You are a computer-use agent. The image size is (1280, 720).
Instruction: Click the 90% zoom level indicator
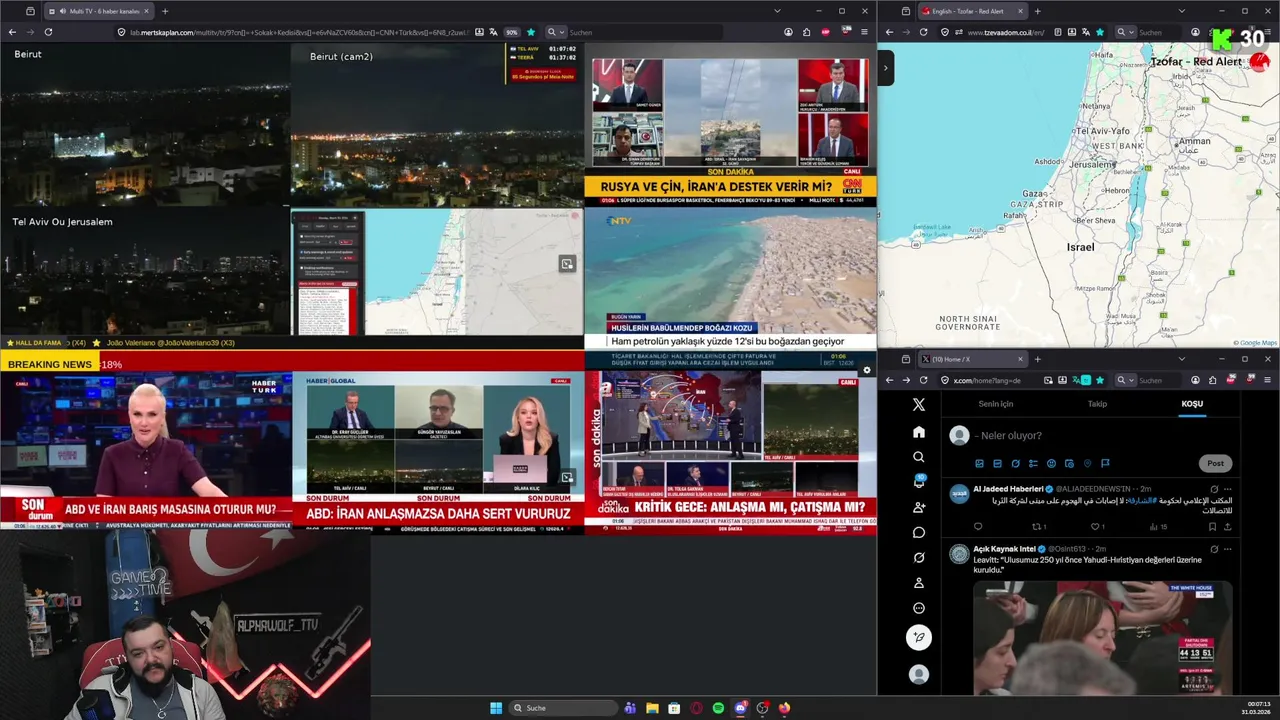(511, 32)
